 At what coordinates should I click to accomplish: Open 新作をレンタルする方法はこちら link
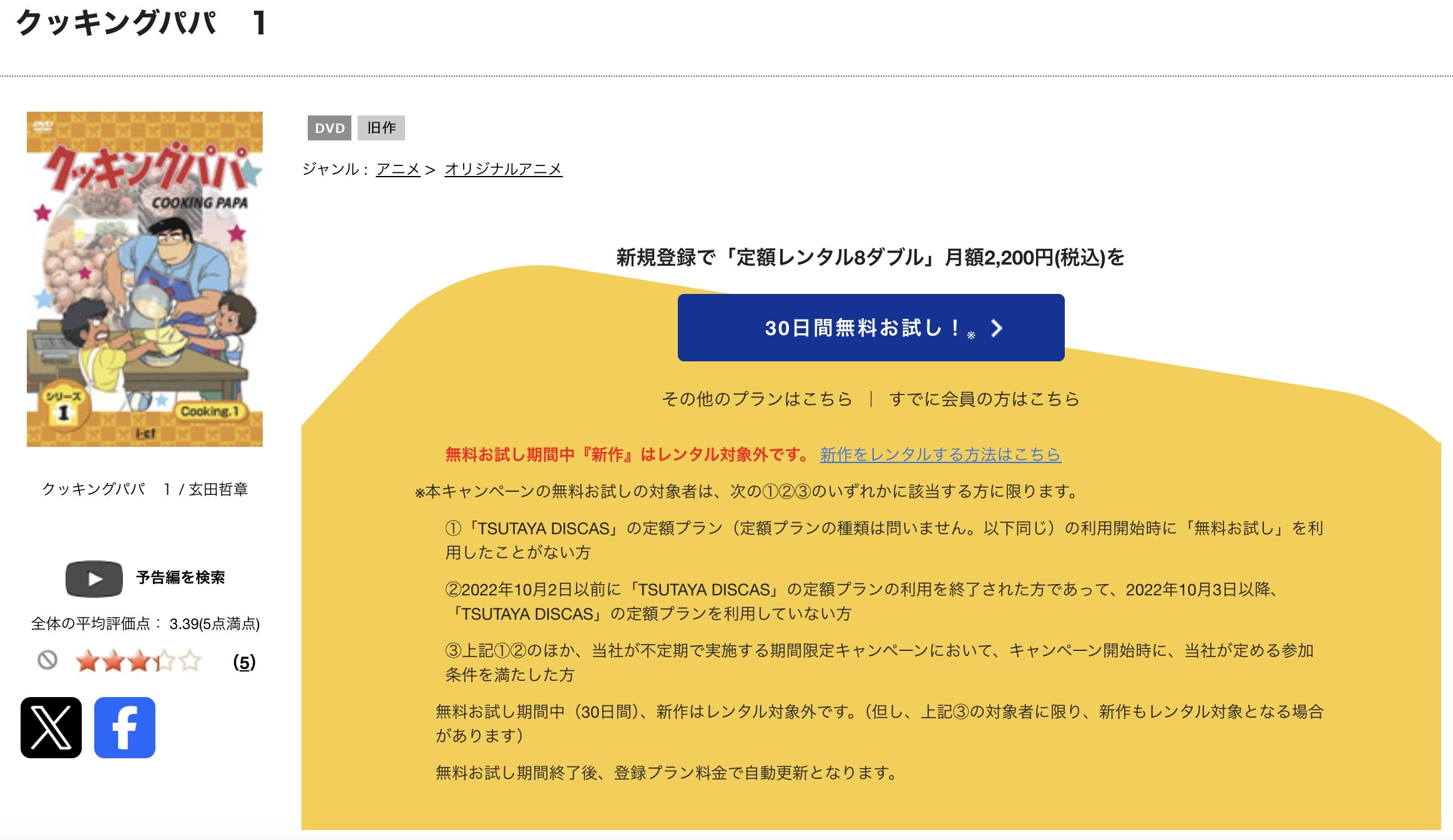[x=941, y=454]
